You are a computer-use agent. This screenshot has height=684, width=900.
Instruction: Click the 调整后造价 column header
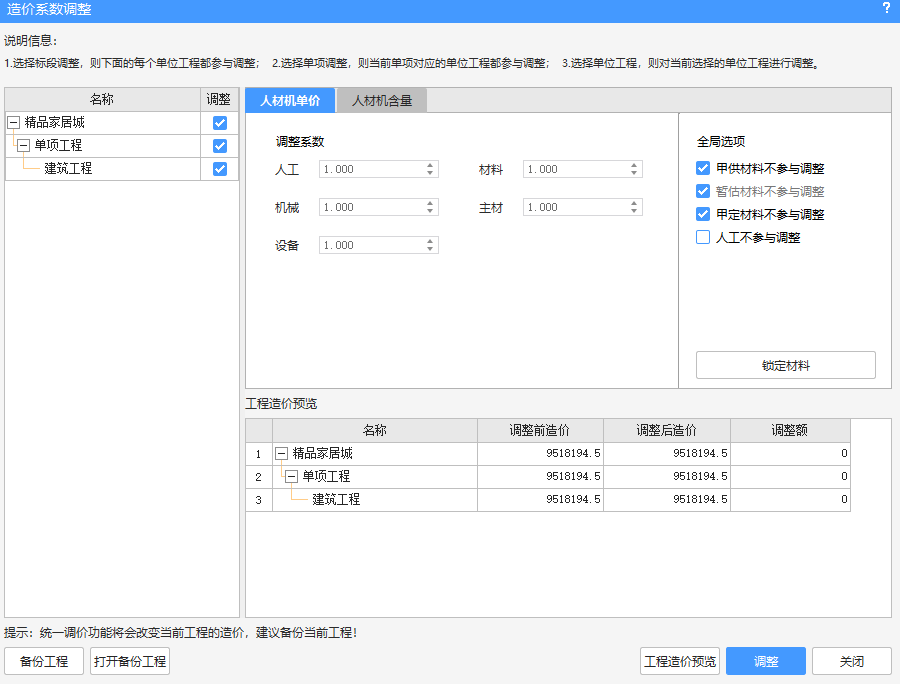pyautogui.click(x=667, y=430)
